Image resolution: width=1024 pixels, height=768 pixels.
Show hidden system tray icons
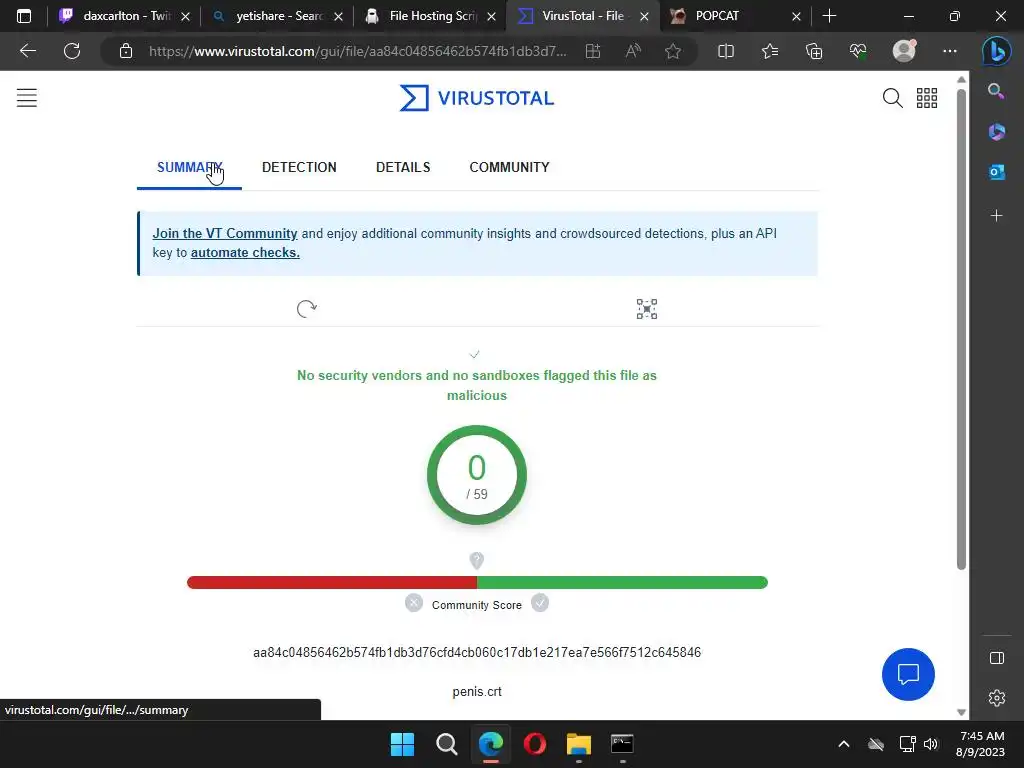[x=844, y=744]
